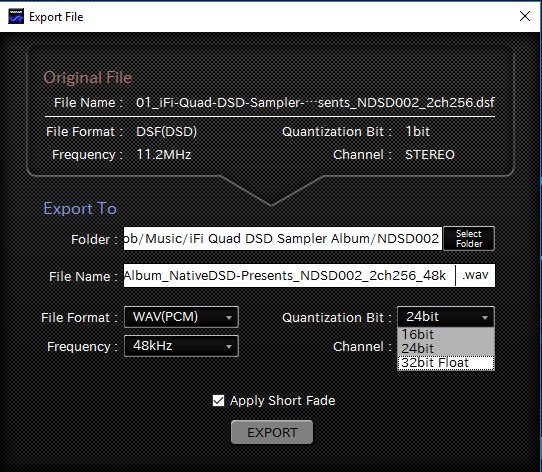542x472 pixels.
Task: Uncheck the Apply Short Fade checkbox
Action: click(218, 401)
